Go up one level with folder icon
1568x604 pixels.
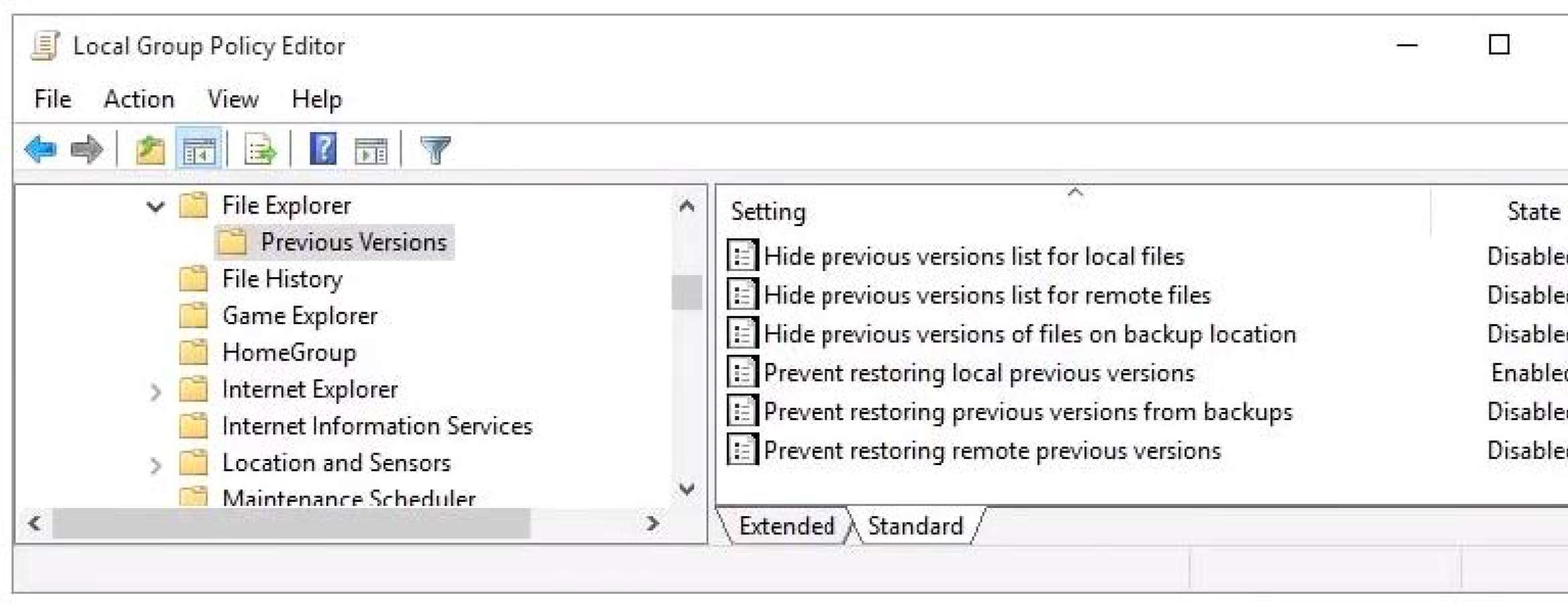[x=150, y=149]
